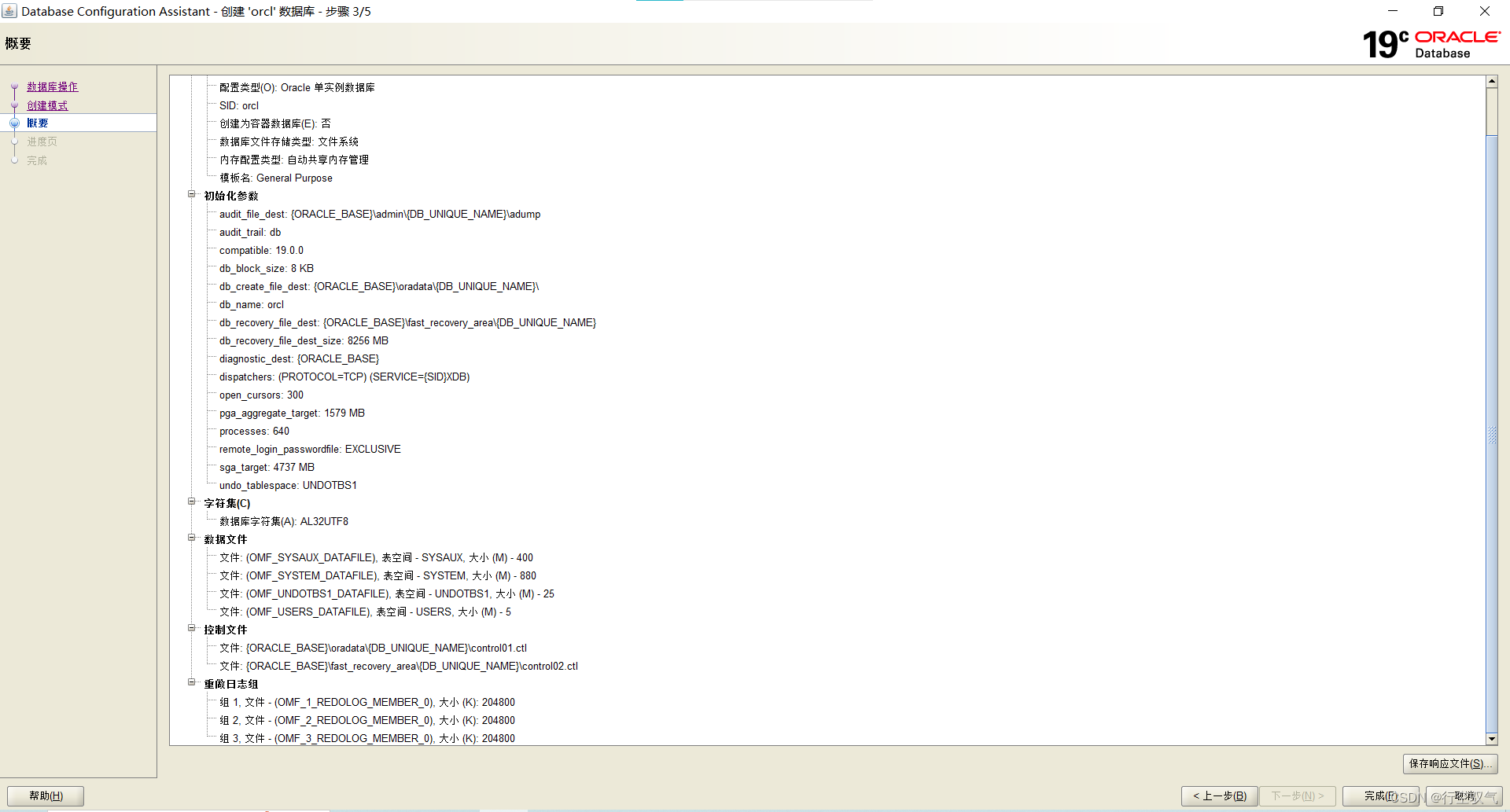
Task: Select the sga_target: 4737 MB row
Action: [267, 467]
